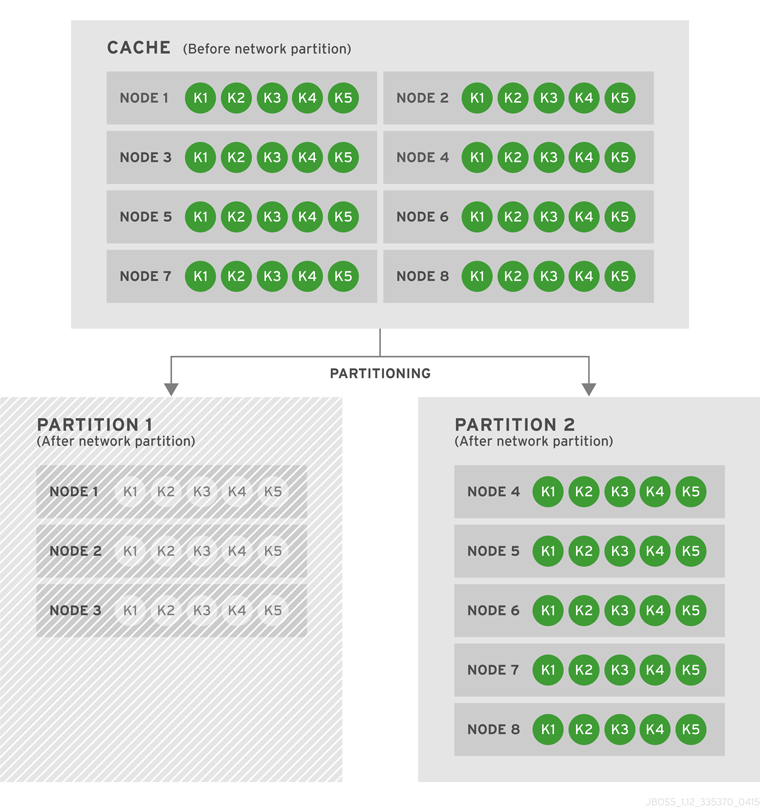The width and height of the screenshot is (760, 812).
Task: Select K2 key in Cache Node 7
Action: pyautogui.click(x=236, y=276)
